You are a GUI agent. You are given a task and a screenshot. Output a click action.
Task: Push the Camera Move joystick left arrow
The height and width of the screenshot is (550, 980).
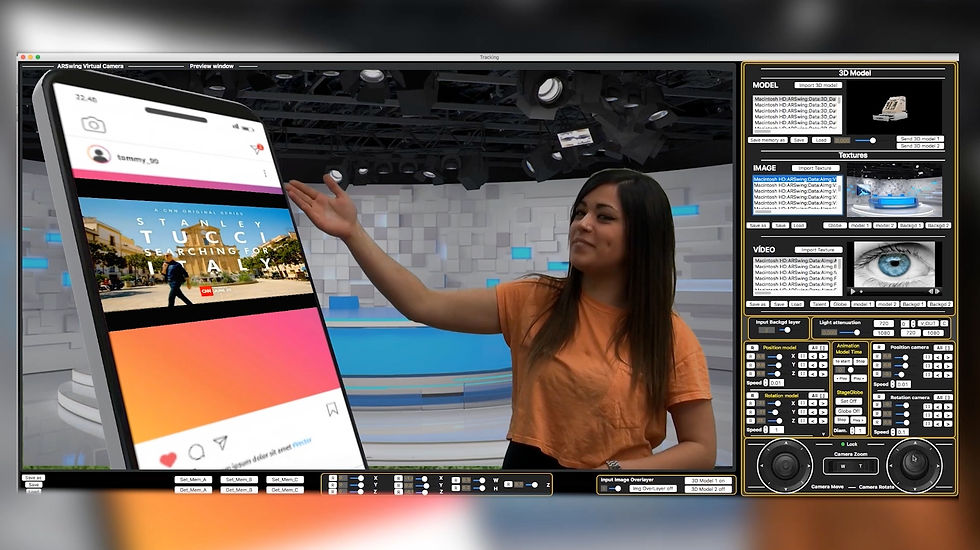tap(762, 466)
